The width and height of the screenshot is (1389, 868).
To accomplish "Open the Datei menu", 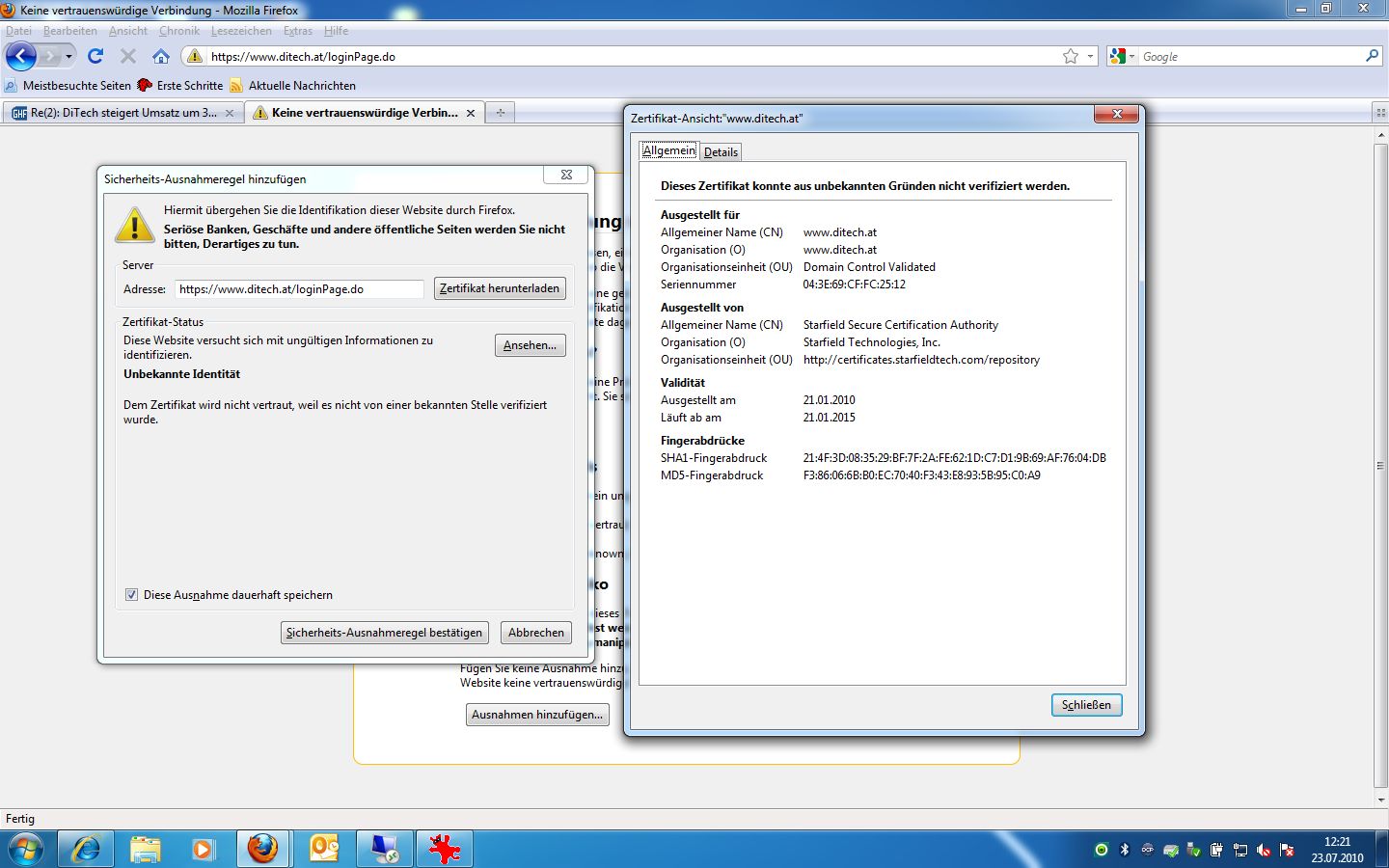I will [x=18, y=31].
